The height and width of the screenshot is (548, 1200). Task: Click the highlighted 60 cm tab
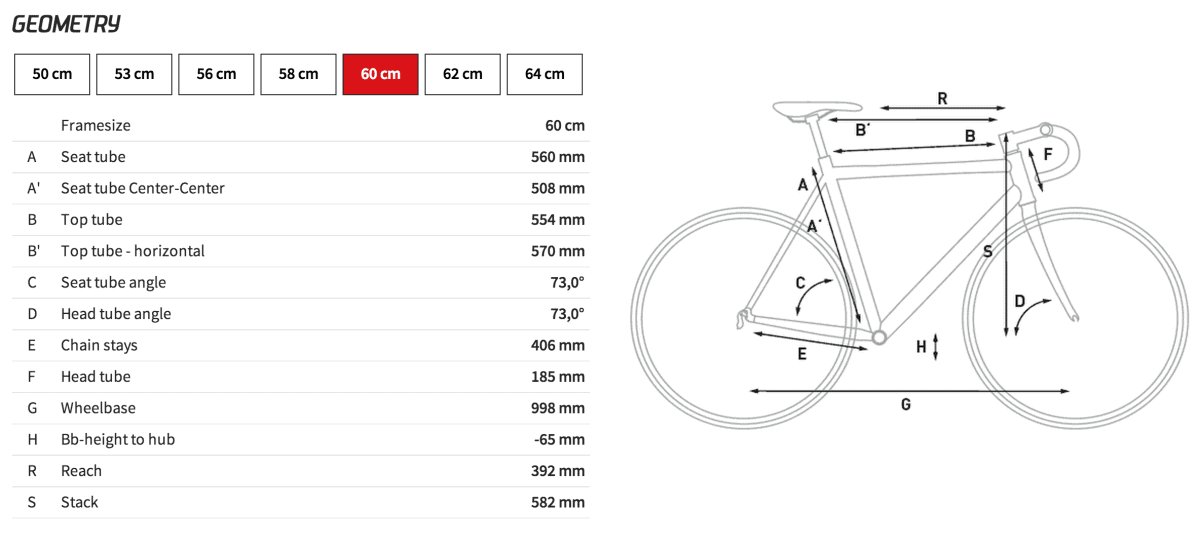coord(380,74)
